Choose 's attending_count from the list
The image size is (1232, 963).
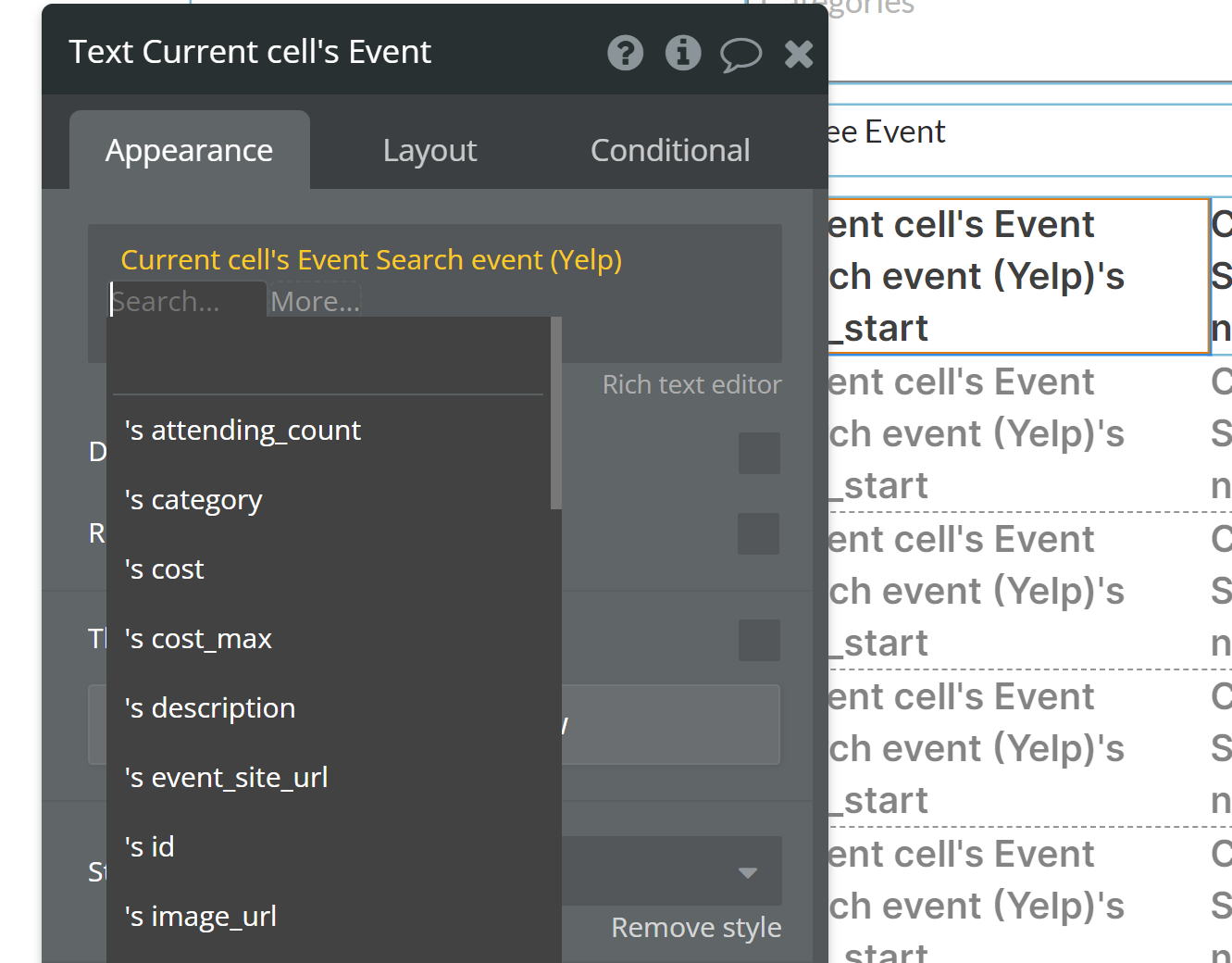(x=243, y=431)
